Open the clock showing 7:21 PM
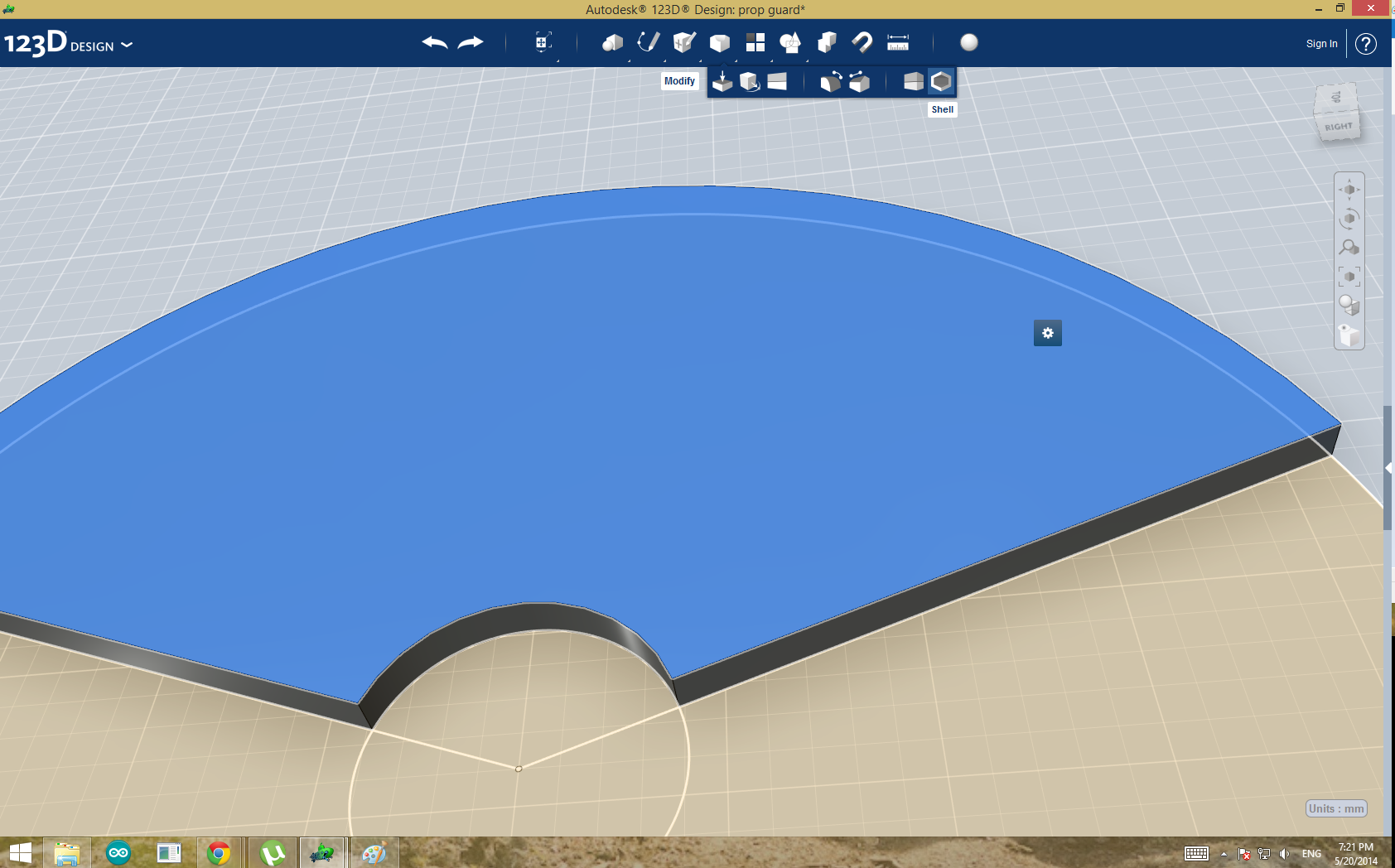 pos(1356,854)
